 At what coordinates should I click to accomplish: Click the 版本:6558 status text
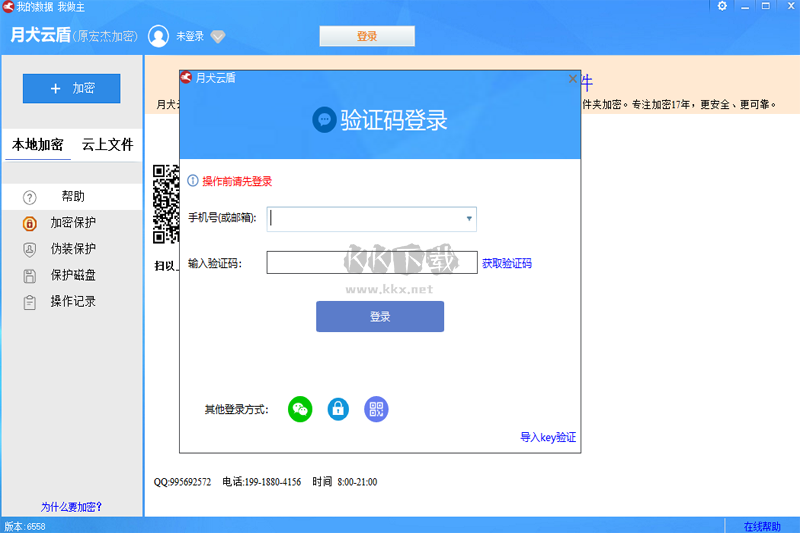click(x=25, y=526)
